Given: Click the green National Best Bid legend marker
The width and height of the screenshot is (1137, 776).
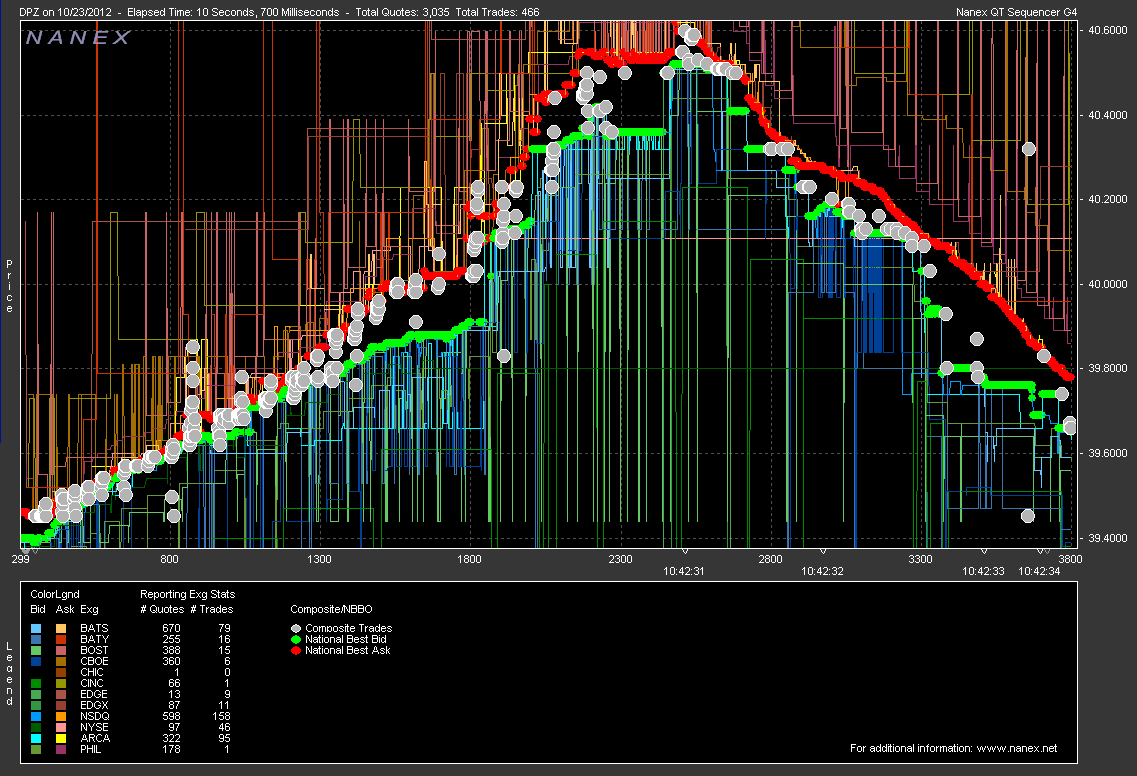Looking at the screenshot, I should (x=296, y=640).
